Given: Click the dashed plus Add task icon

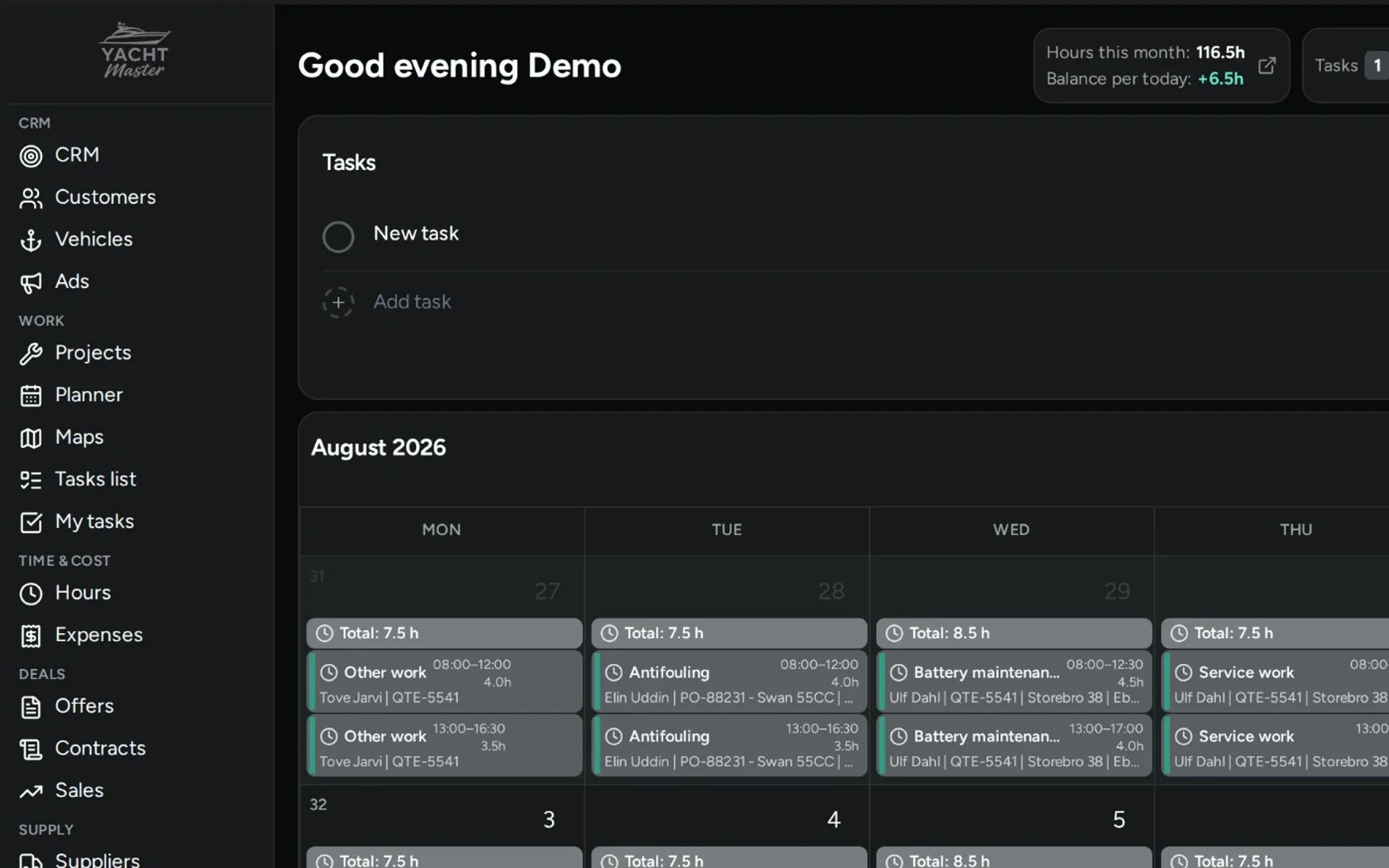Looking at the screenshot, I should (x=338, y=302).
